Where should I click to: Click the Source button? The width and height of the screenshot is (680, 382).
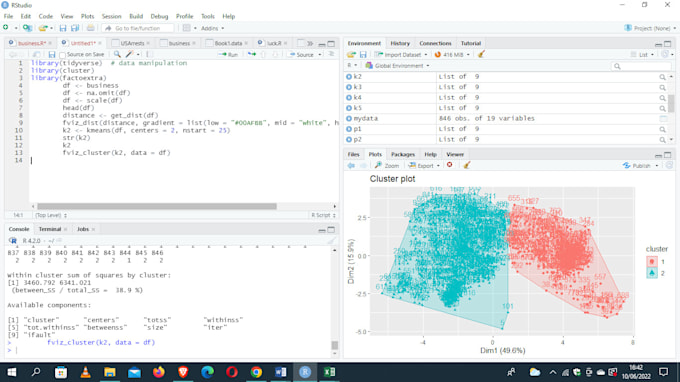coord(302,55)
